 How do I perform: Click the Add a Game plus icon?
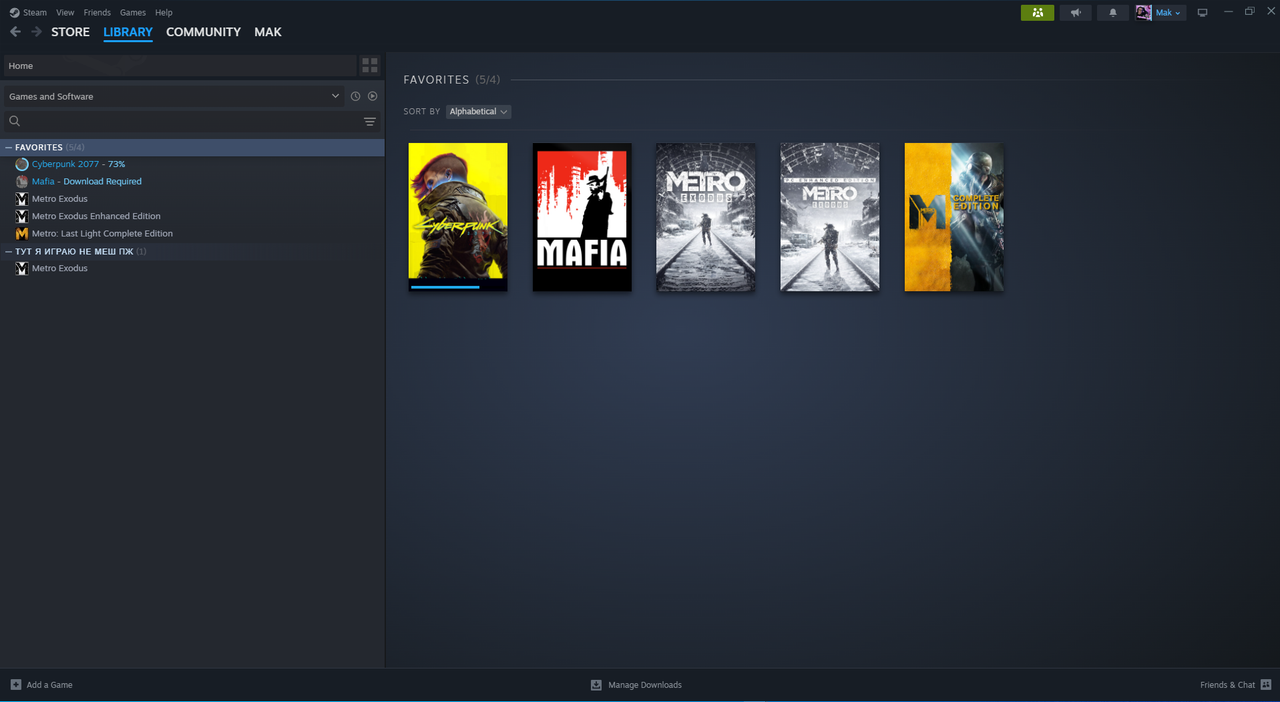point(16,685)
